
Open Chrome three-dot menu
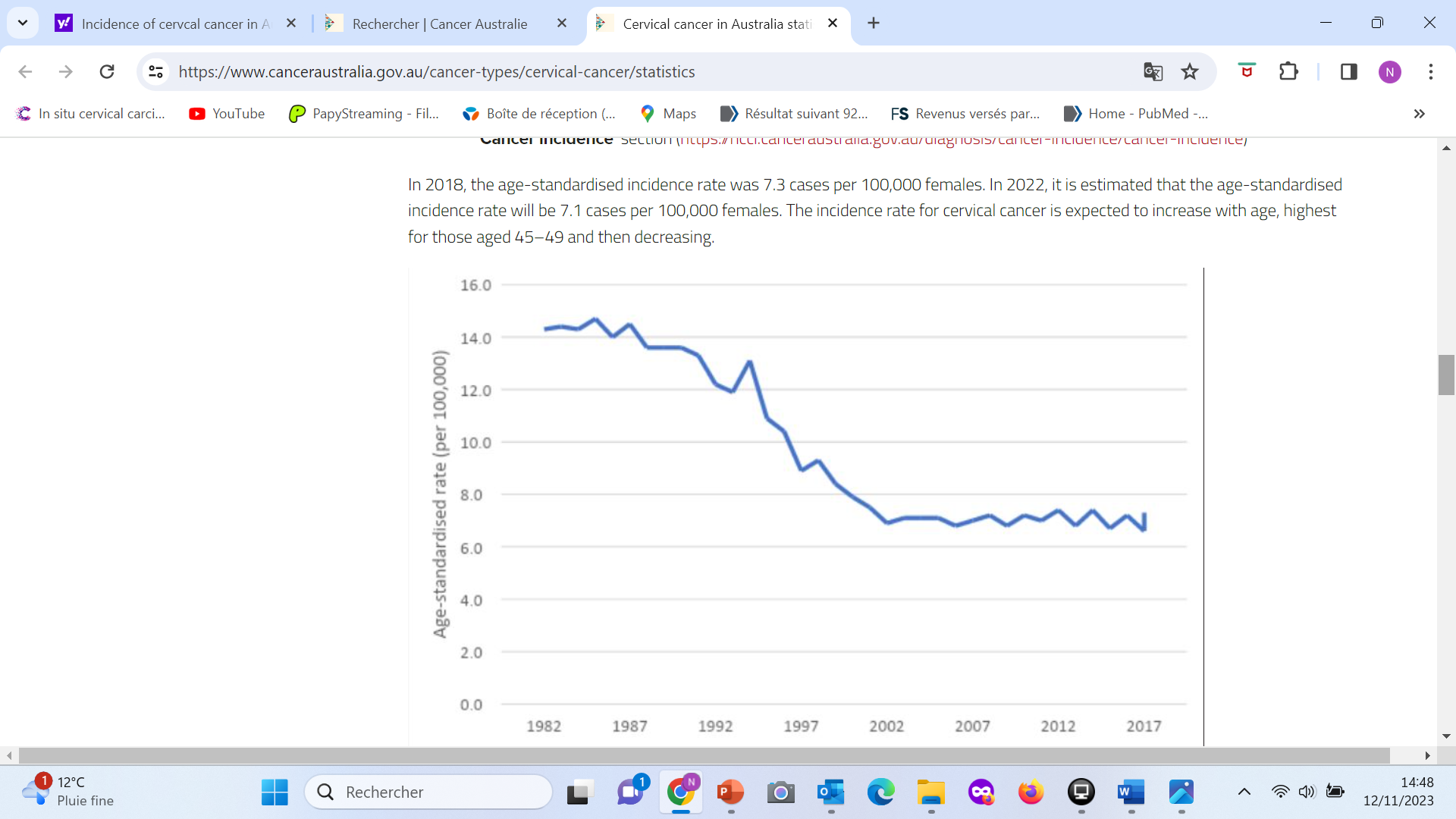coord(1430,72)
